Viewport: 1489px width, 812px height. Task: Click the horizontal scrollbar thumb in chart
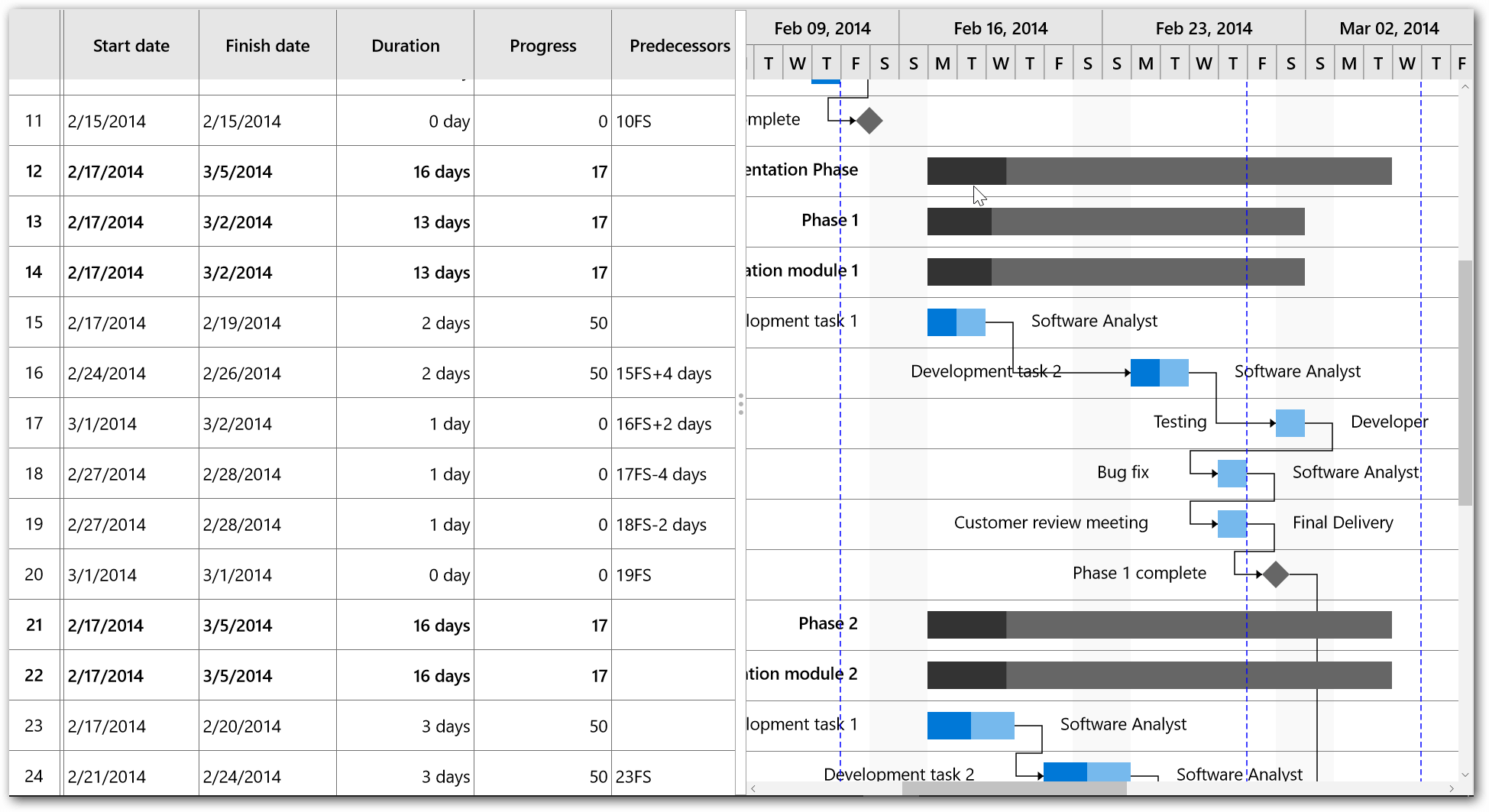(x=1014, y=788)
